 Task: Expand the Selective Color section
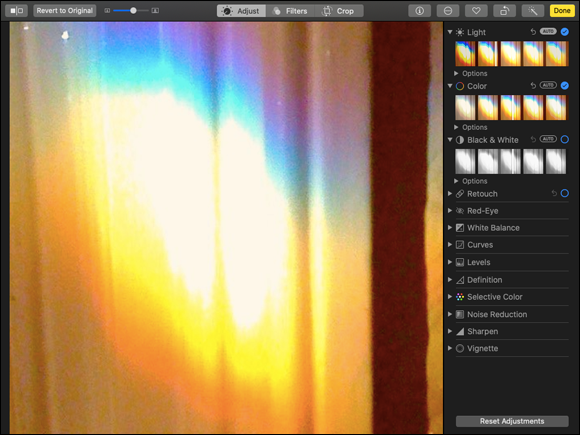coord(450,297)
